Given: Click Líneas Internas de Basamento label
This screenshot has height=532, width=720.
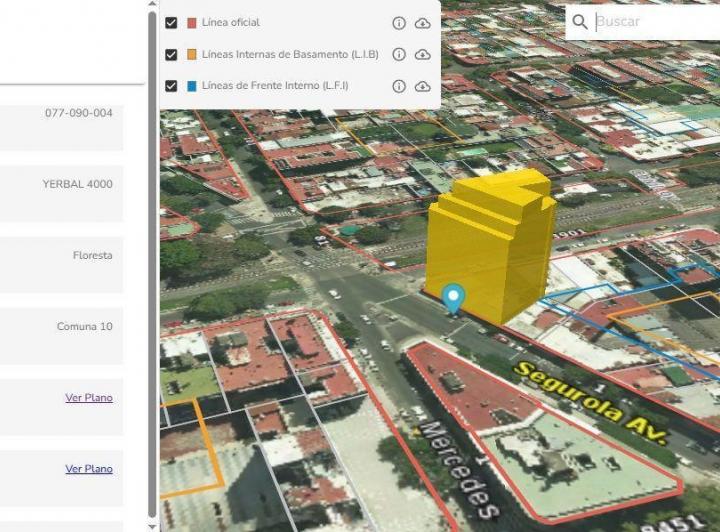Looking at the screenshot, I should (x=290, y=54).
